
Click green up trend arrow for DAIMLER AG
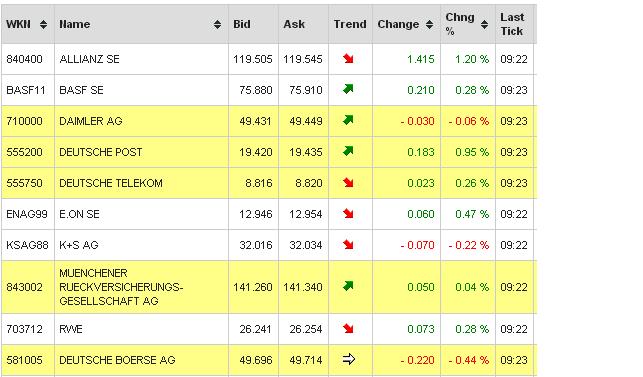point(348,120)
